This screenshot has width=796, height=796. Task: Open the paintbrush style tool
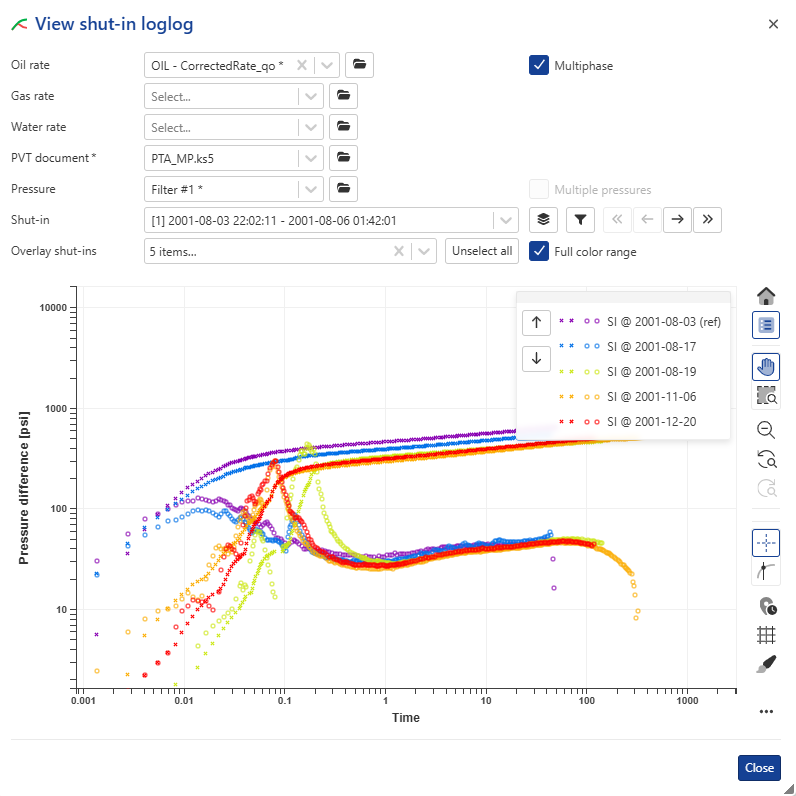point(766,664)
